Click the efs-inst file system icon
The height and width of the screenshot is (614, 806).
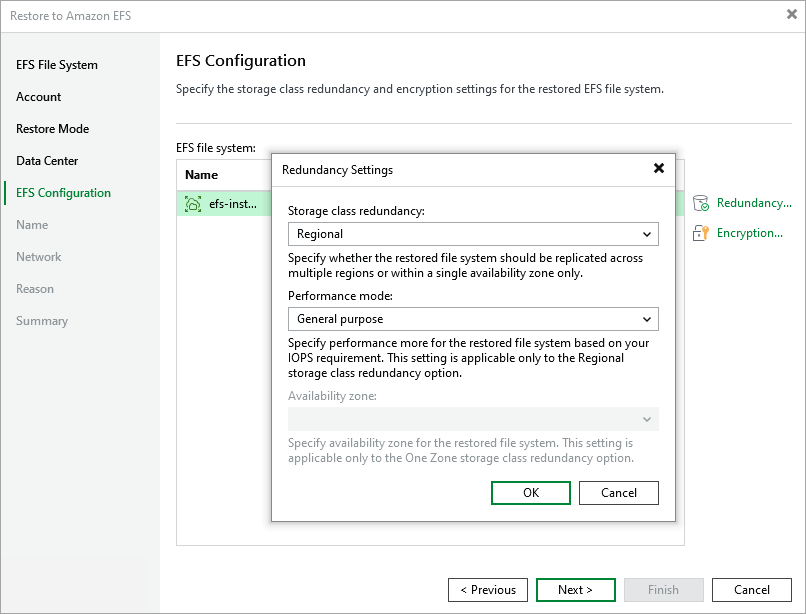(x=193, y=204)
